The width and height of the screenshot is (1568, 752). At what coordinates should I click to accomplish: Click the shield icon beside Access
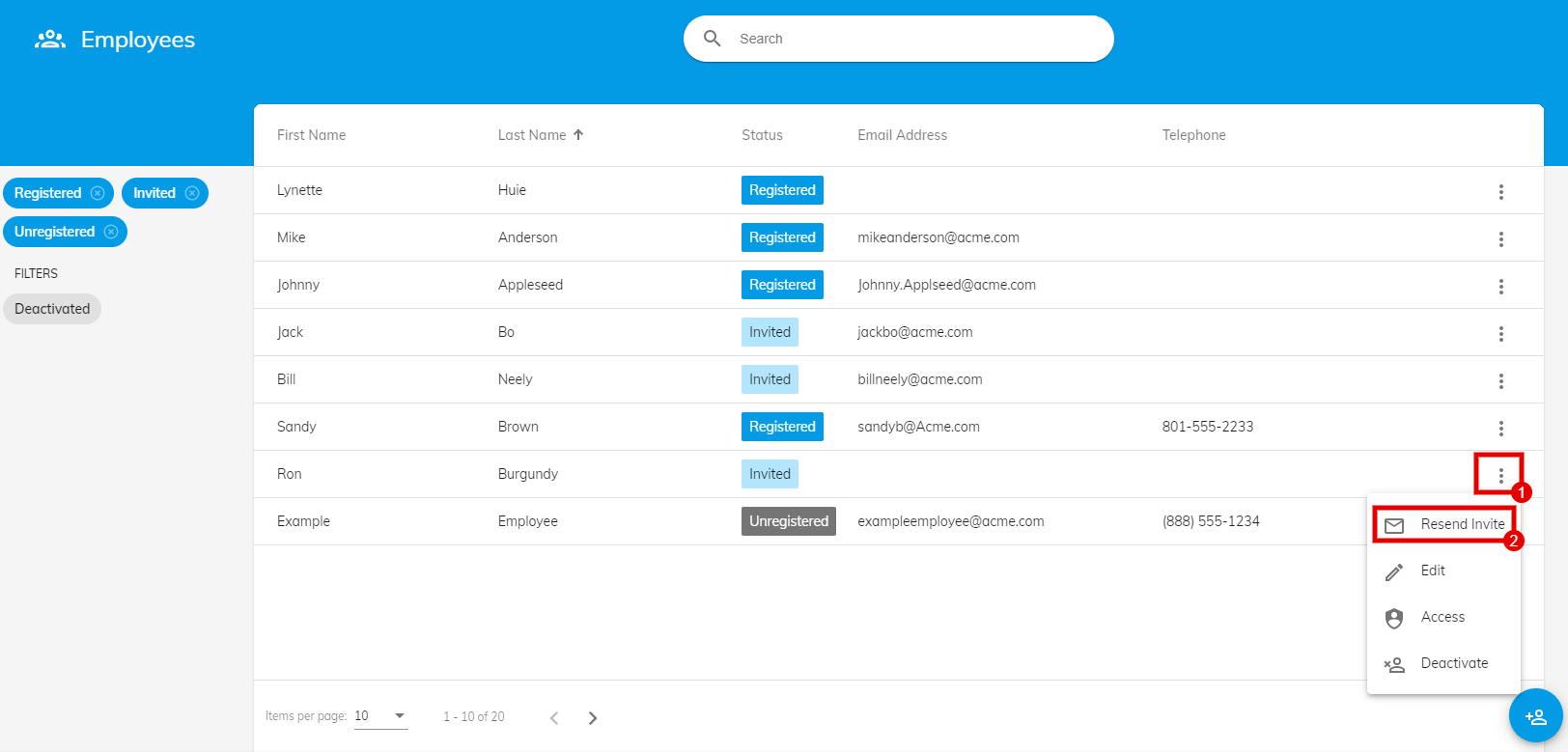click(x=1394, y=618)
